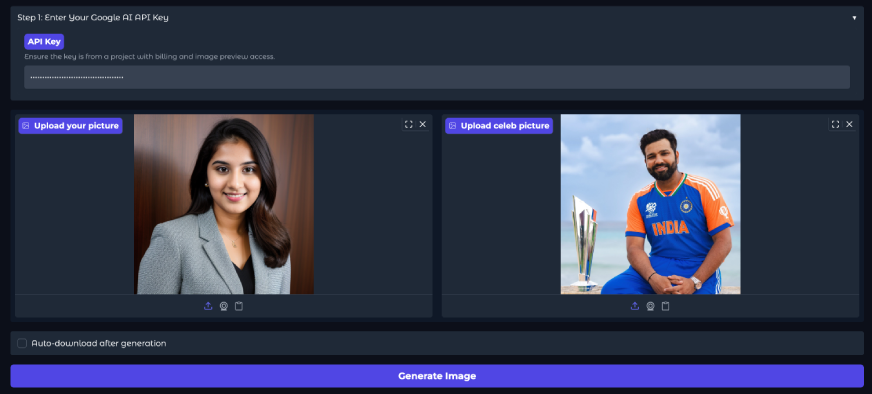Viewport: 872px width, 394px height.
Task: Remove the uploaded celeb picture image
Action: [x=849, y=124]
